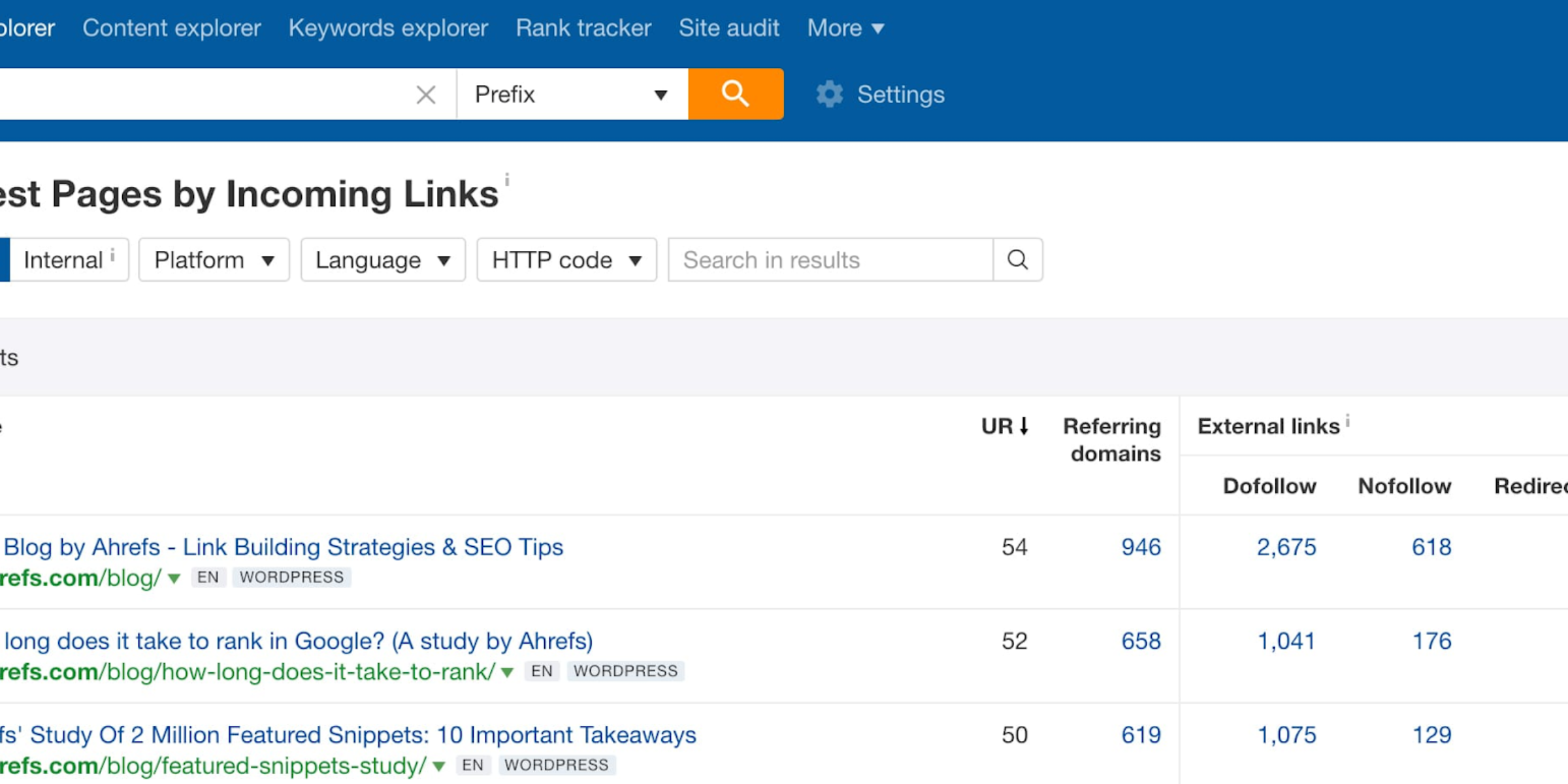
Task: Click the EN tag on the ahrefs.com/blog/ row
Action: click(x=208, y=578)
